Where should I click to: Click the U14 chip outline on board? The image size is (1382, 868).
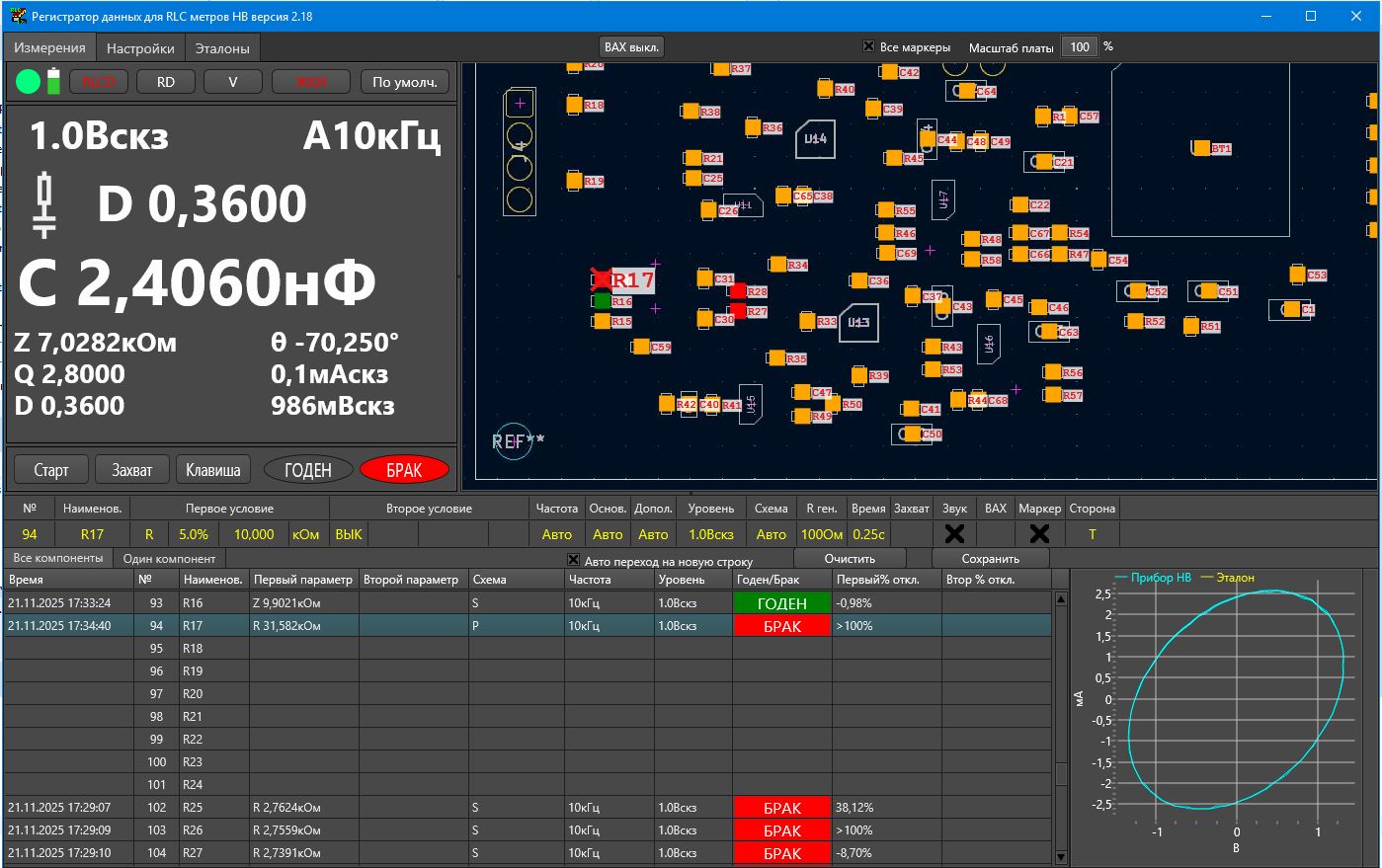pos(816,139)
